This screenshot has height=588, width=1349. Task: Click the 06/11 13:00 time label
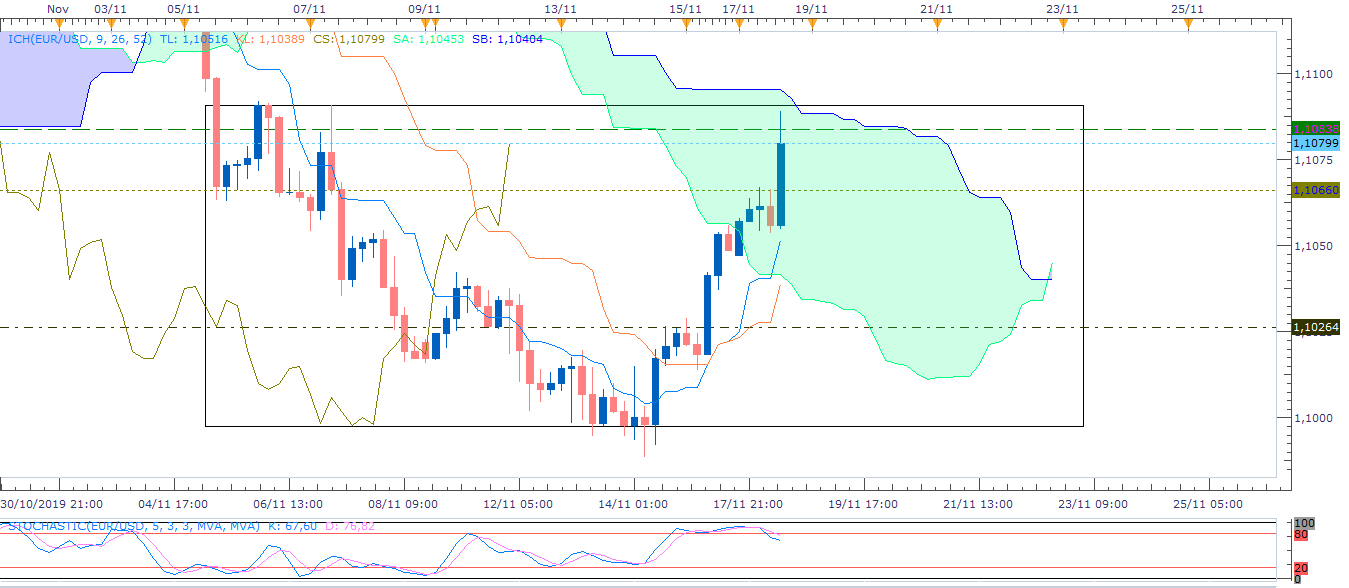(x=286, y=504)
